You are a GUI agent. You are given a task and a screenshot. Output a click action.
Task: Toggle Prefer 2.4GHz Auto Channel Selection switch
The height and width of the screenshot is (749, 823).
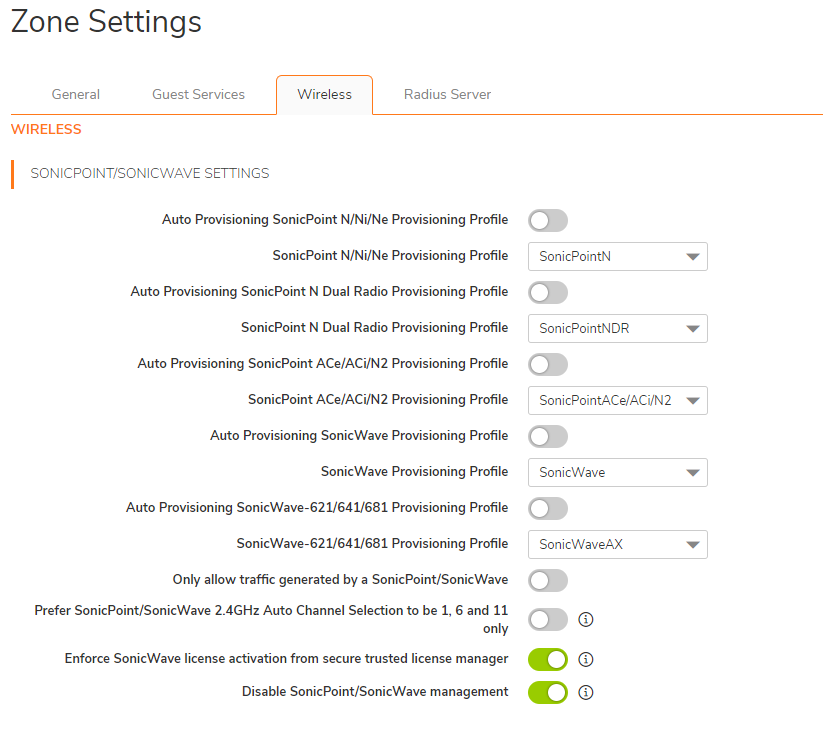pyautogui.click(x=548, y=620)
